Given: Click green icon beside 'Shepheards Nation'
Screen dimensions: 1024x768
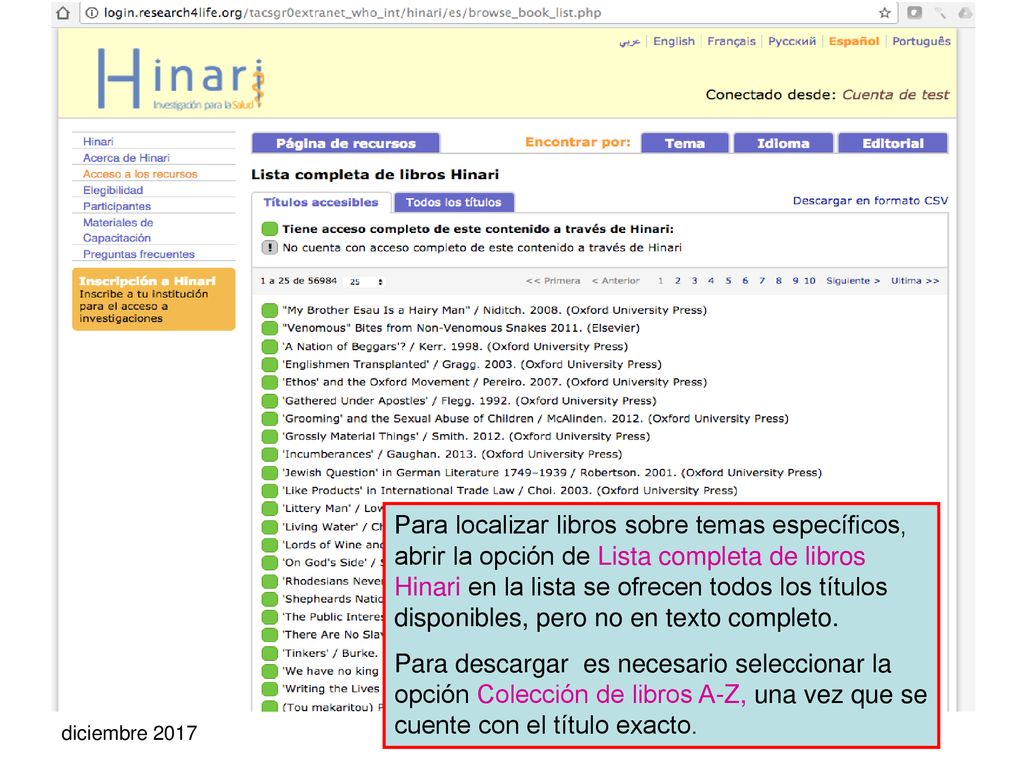Looking at the screenshot, I should 269,599.
